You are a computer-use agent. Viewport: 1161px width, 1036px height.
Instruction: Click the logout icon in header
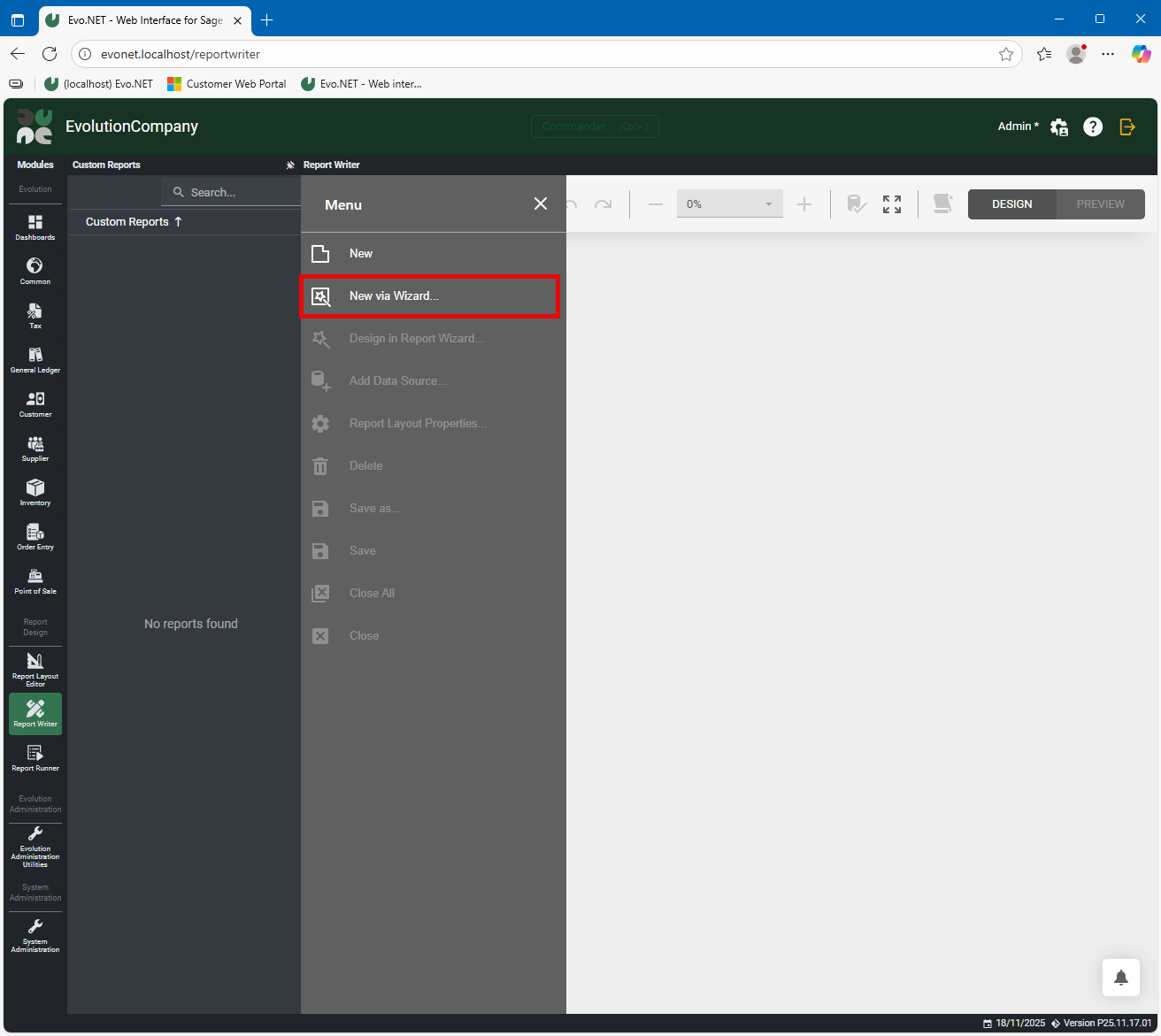(1127, 127)
